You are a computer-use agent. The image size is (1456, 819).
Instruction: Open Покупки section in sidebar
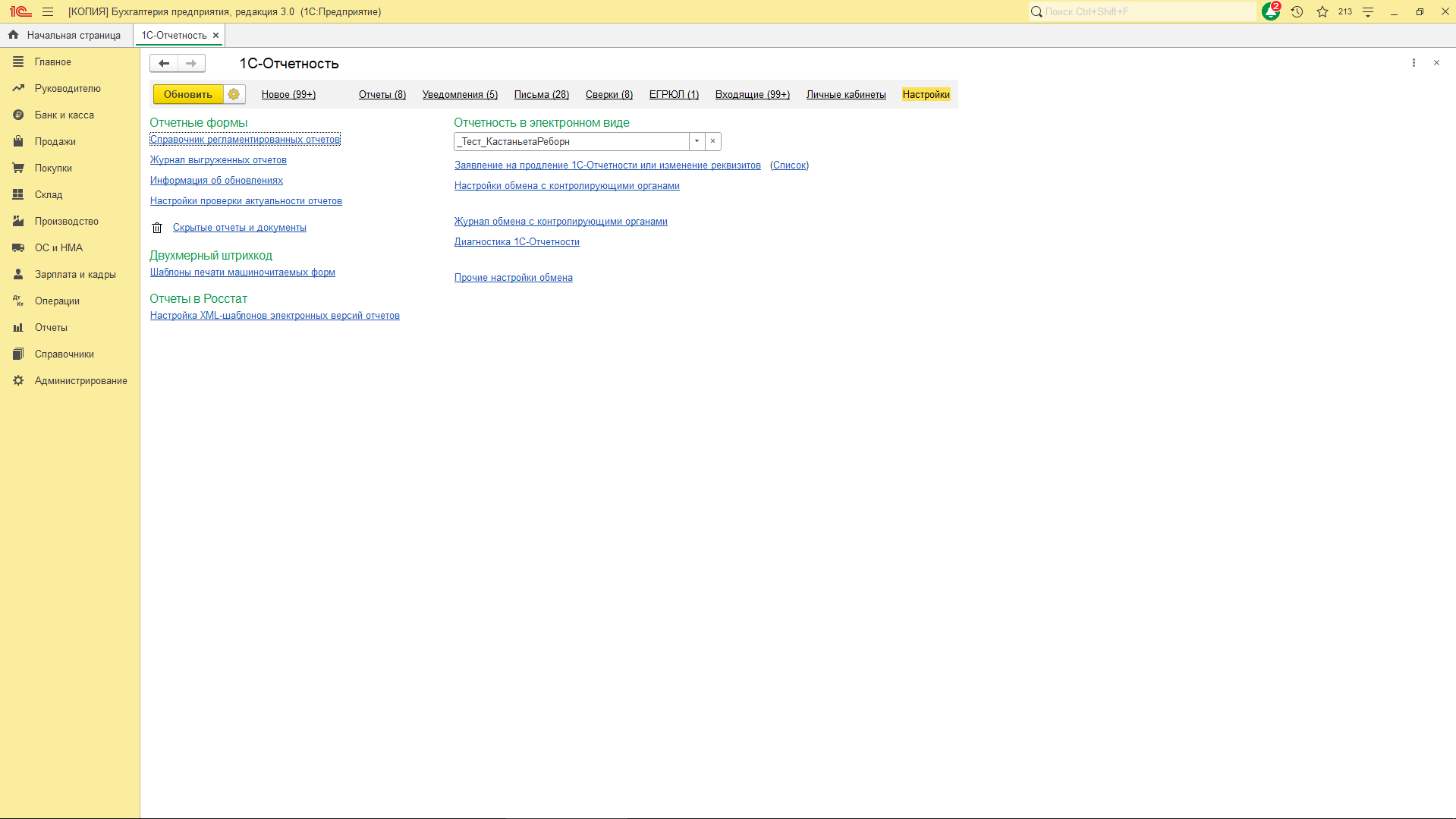tap(53, 168)
